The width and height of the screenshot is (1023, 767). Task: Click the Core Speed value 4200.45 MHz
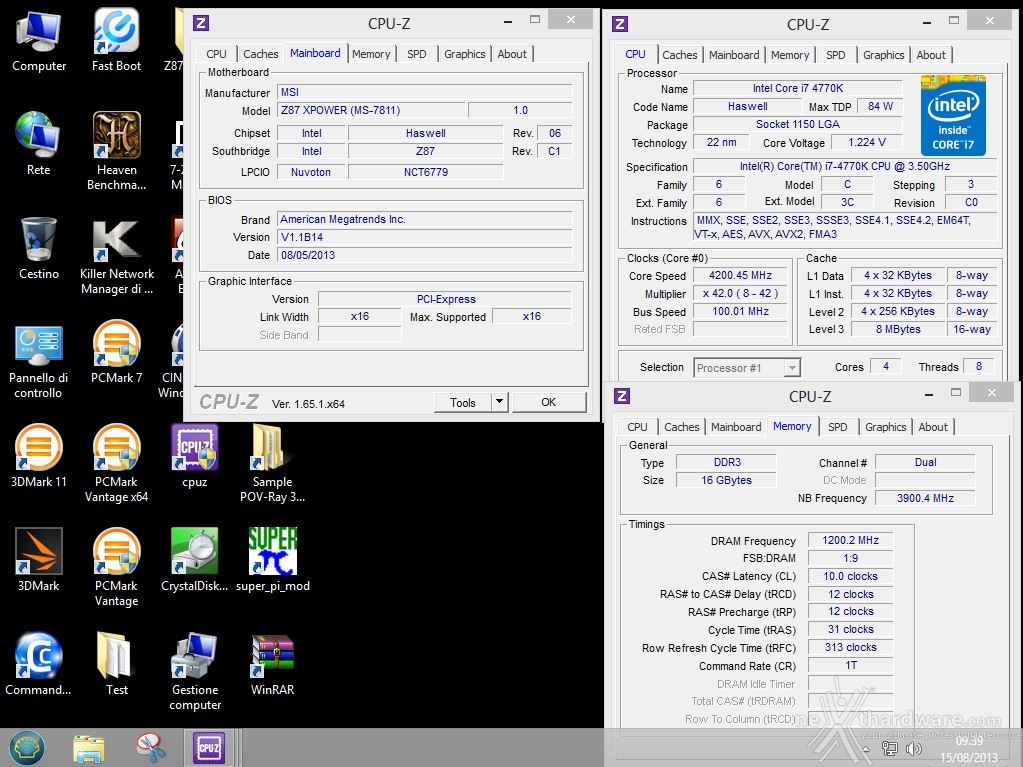click(x=740, y=276)
